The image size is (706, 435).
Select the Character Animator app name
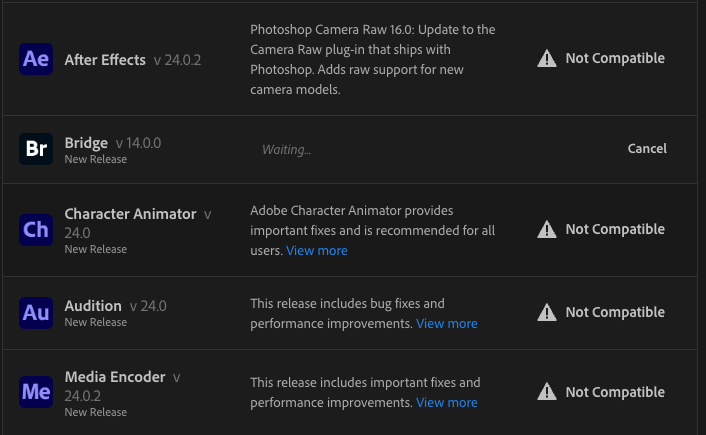point(130,214)
